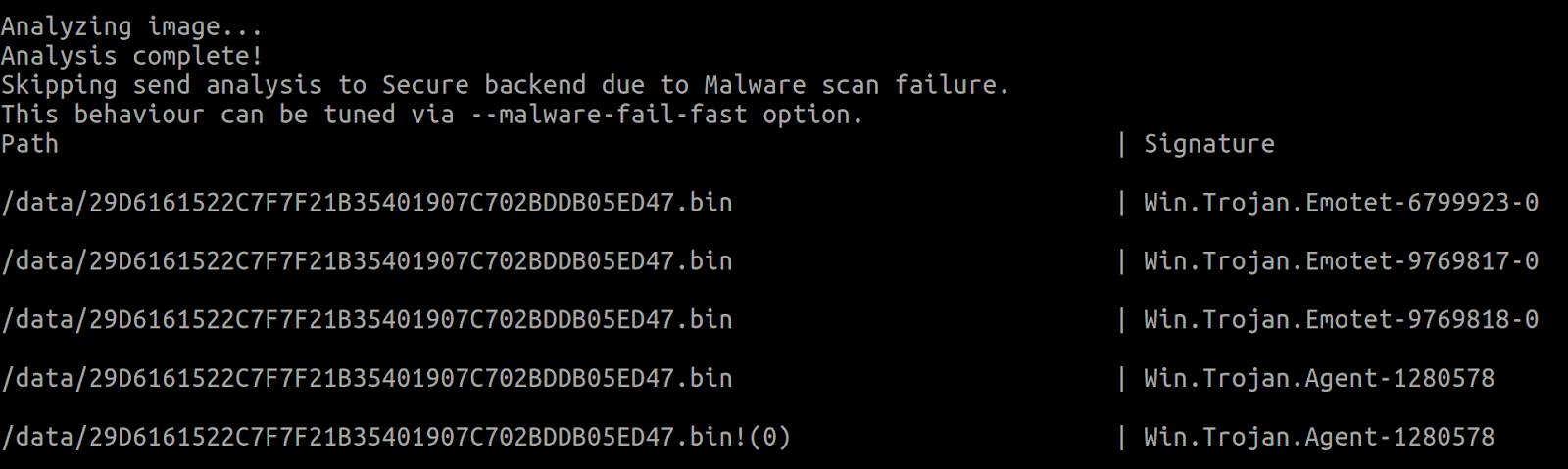Click the "Signature" column header
The image size is (1568, 469).
pos(1209,145)
